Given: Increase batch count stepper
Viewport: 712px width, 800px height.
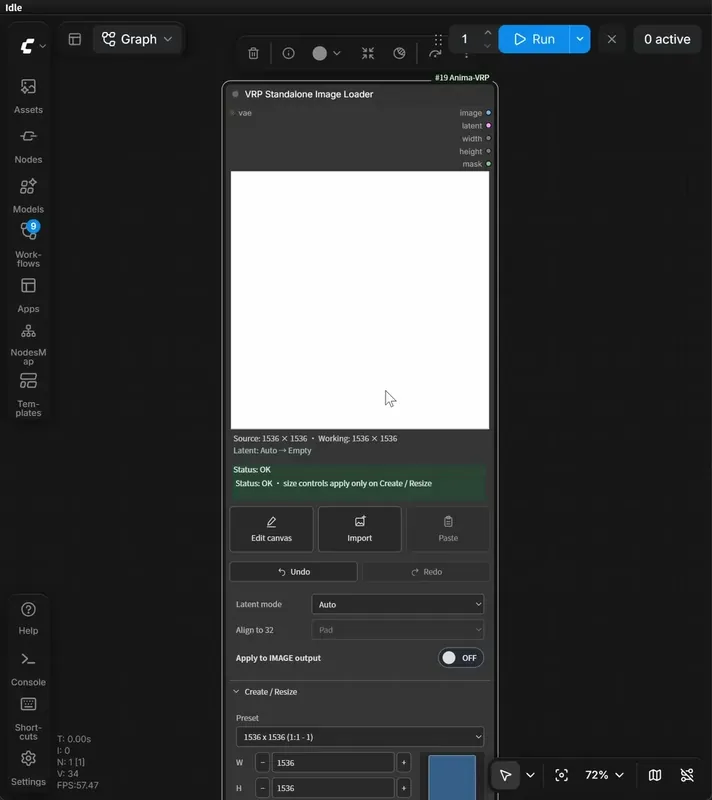Looking at the screenshot, I should click(488, 33).
